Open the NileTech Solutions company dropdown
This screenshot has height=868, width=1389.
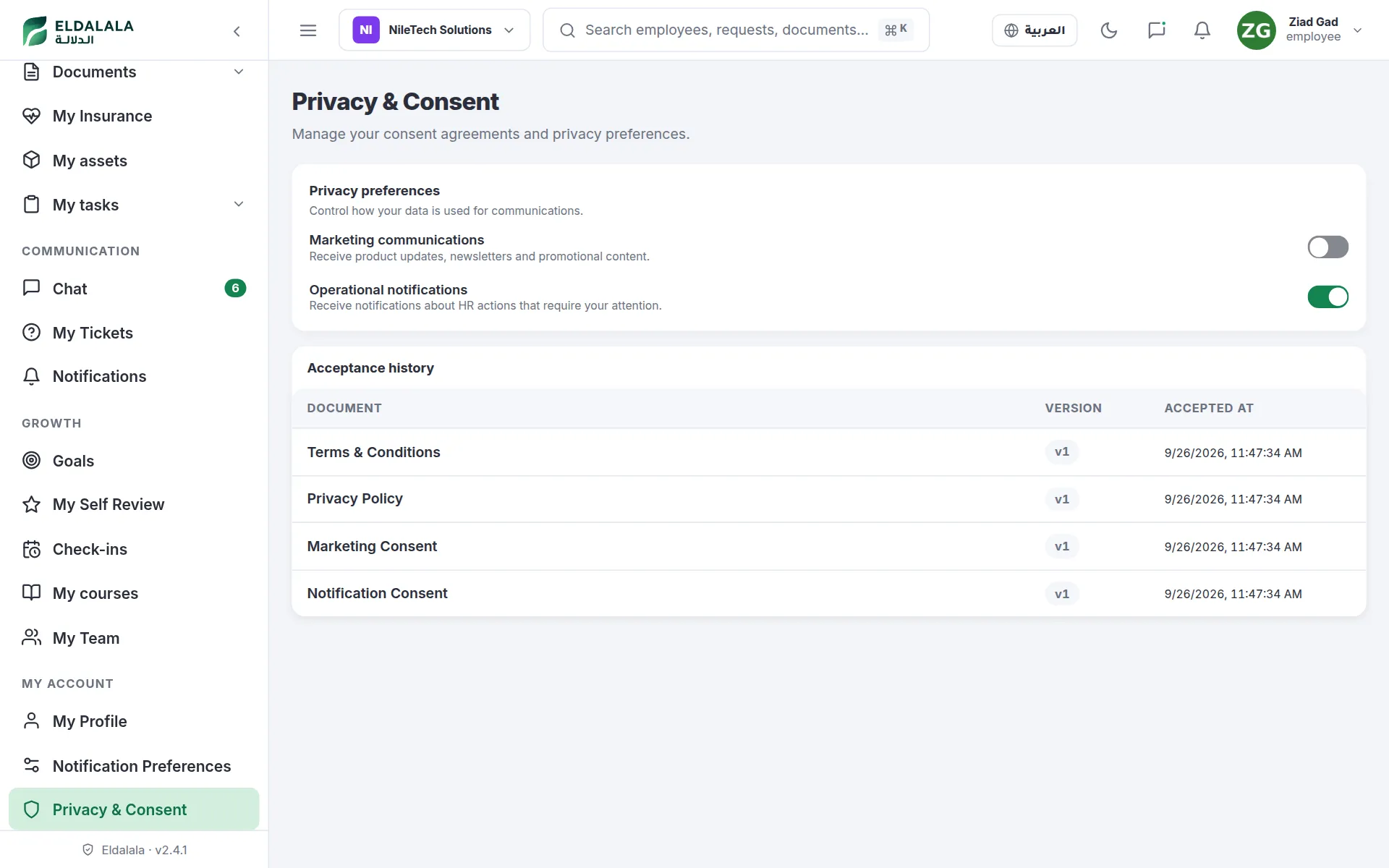(434, 30)
